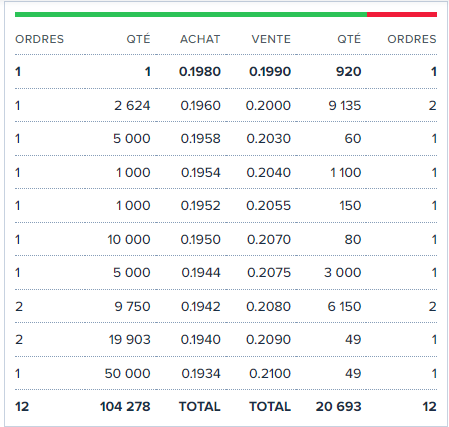Select the bid price 0.1950

[x=201, y=240]
